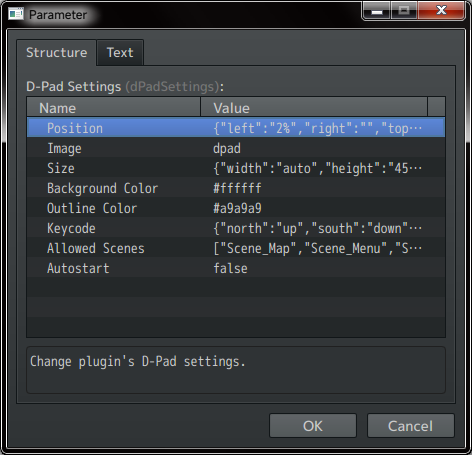Click the Autostart false value
Screen dimensions: 472x455
230,268
